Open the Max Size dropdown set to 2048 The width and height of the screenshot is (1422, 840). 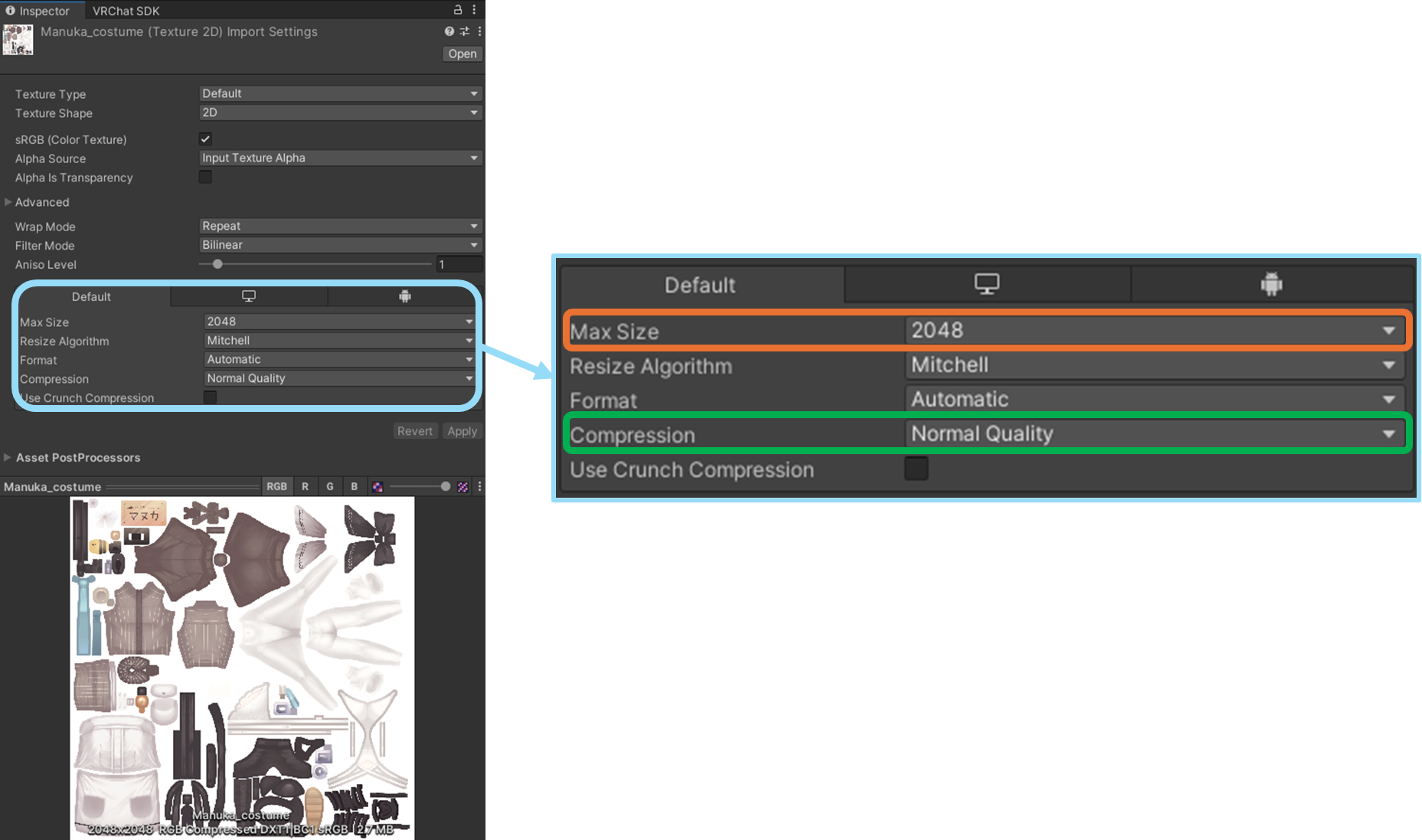[x=340, y=322]
